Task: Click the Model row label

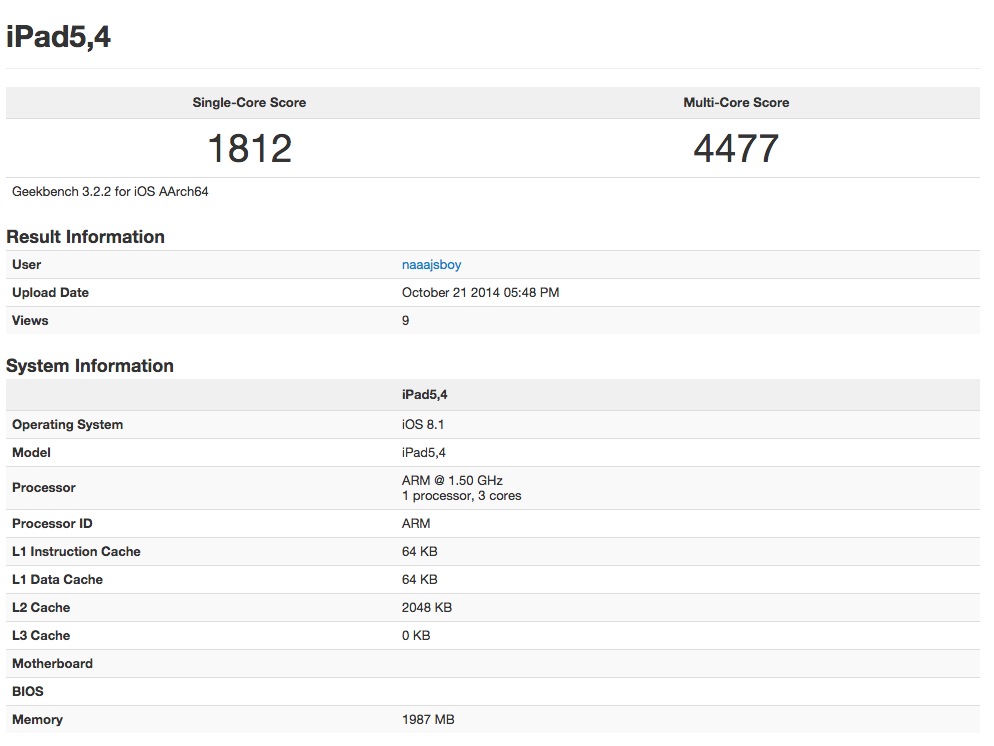Action: click(31, 453)
